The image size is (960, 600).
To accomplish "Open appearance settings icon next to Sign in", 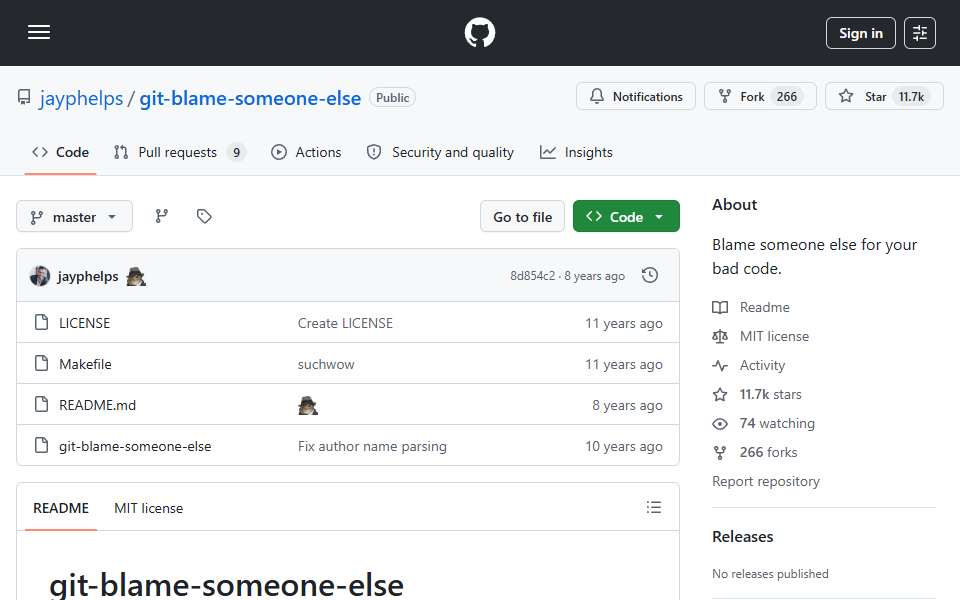I will tap(920, 33).
